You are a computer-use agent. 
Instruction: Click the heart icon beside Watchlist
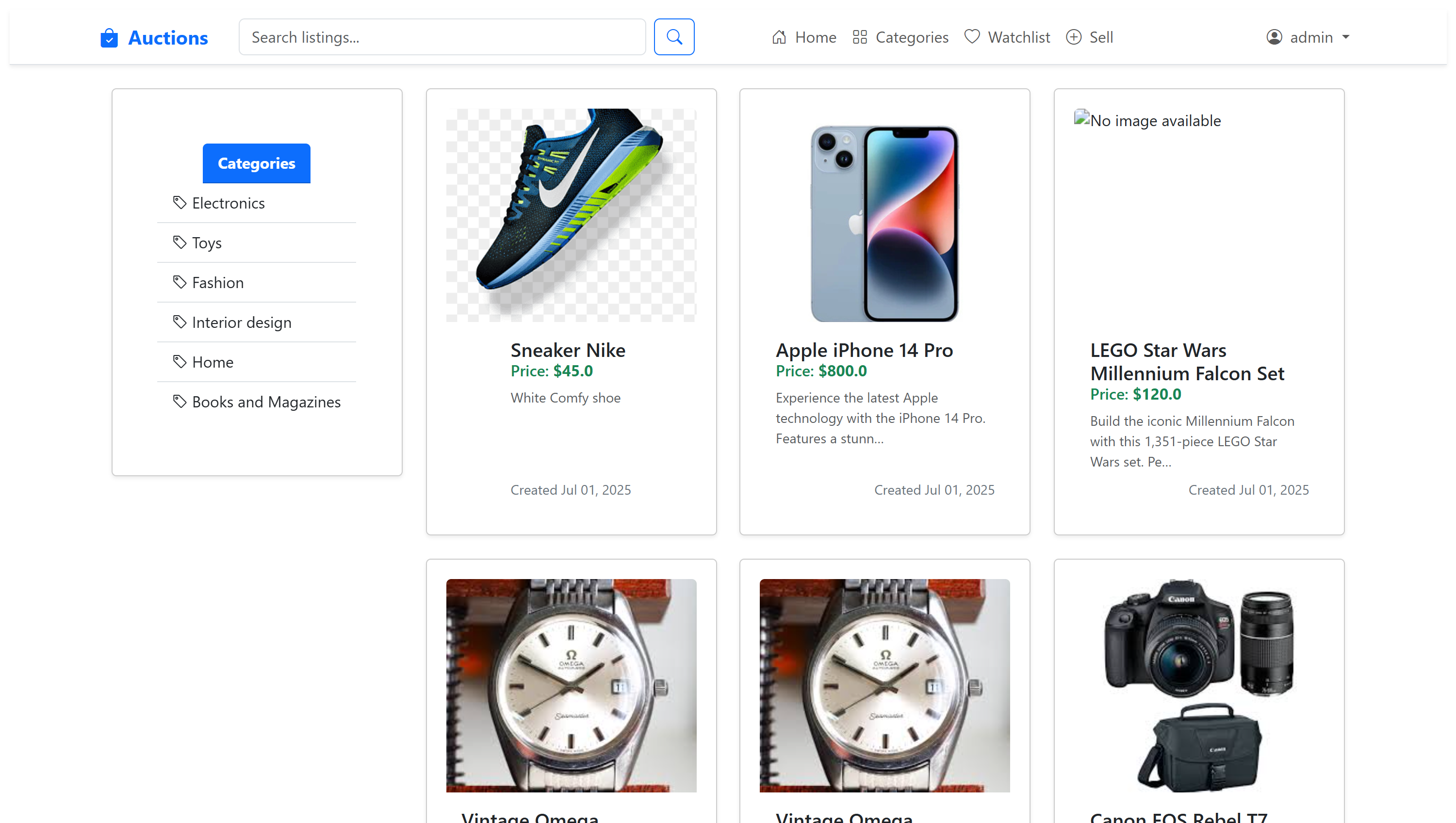[x=972, y=37]
